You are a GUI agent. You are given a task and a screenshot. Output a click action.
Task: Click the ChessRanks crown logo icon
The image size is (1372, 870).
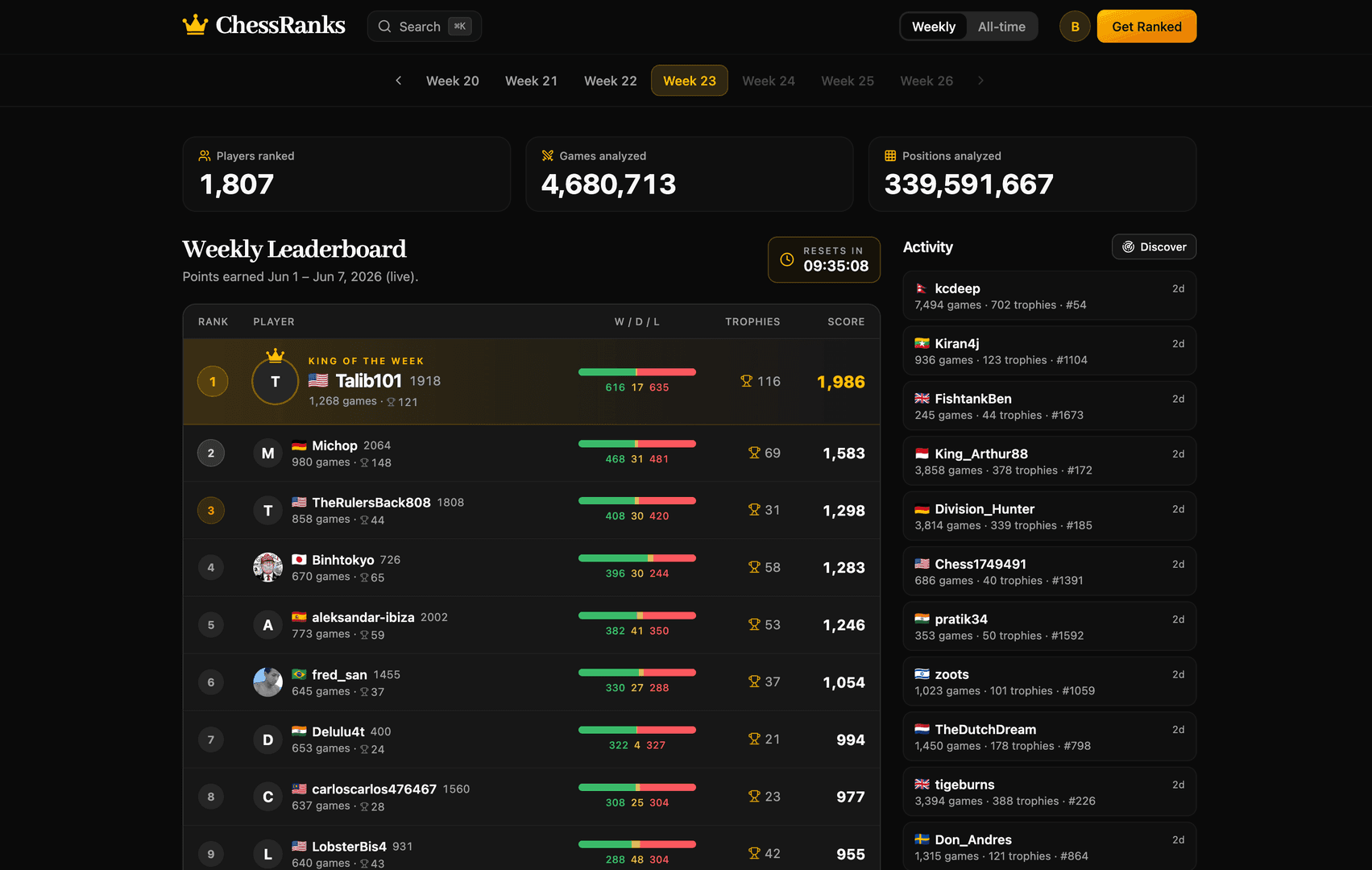pyautogui.click(x=195, y=25)
